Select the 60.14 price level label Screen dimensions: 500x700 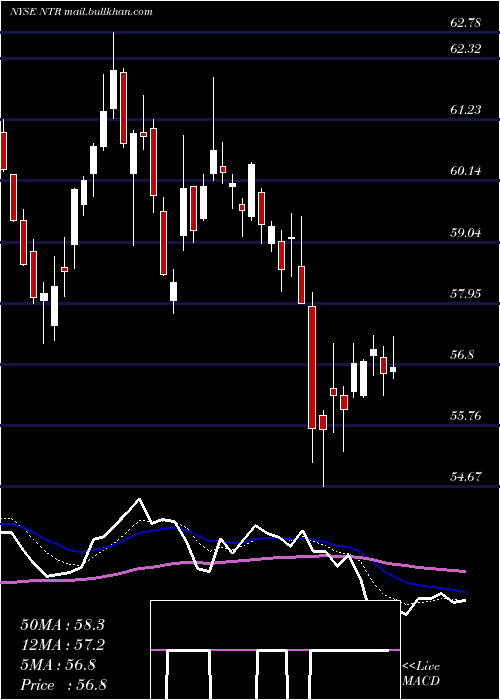(466, 171)
